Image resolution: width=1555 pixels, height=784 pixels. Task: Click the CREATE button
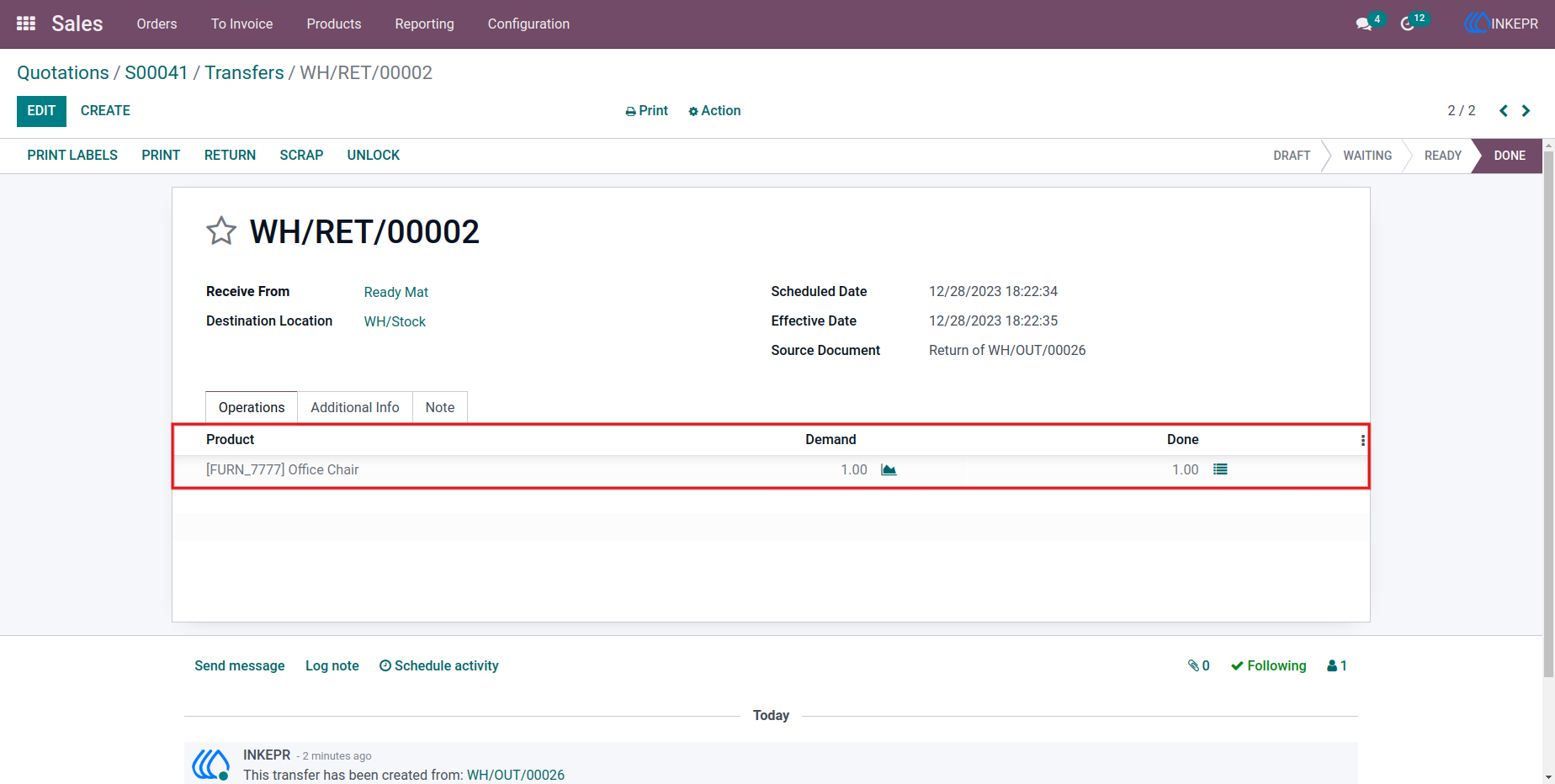105,111
